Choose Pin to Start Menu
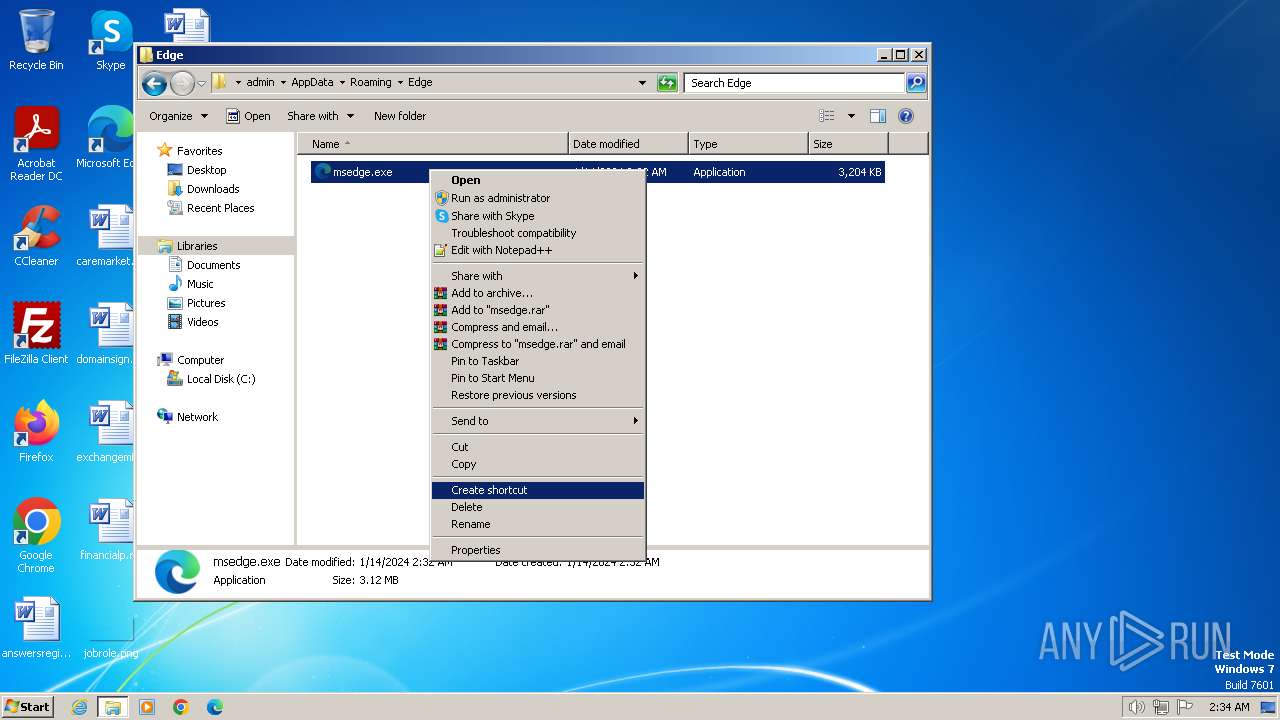Viewport: 1280px width, 720px height. coord(538,378)
